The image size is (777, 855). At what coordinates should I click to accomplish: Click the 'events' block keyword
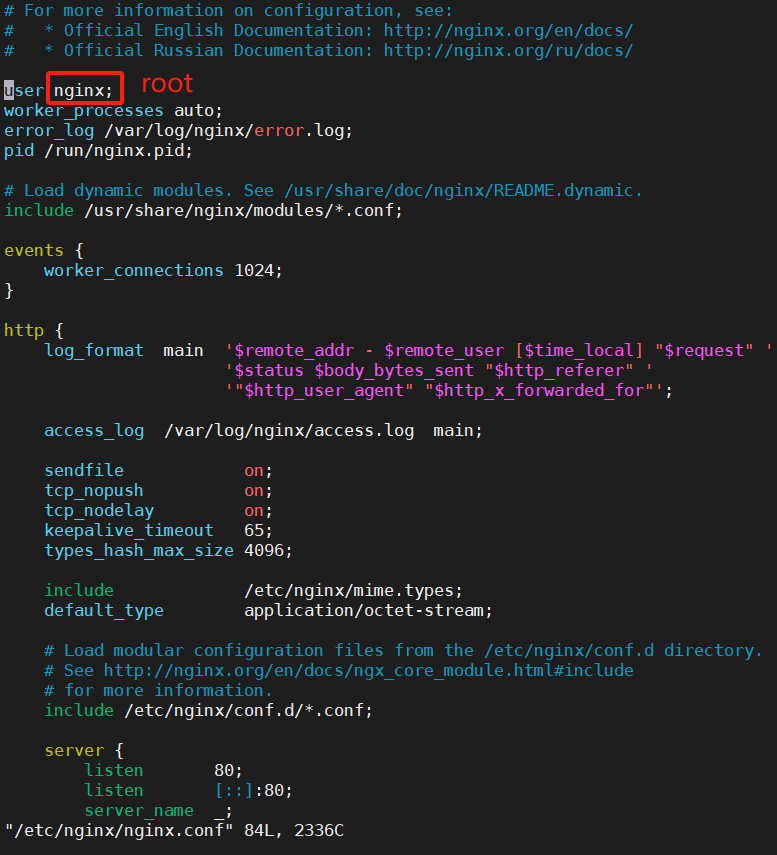point(34,250)
